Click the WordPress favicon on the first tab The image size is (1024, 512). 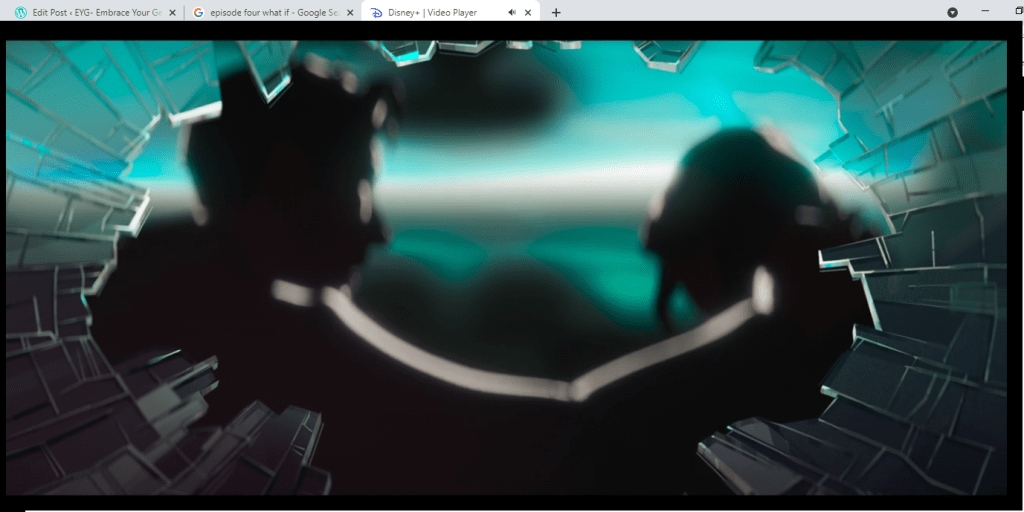tap(20, 13)
